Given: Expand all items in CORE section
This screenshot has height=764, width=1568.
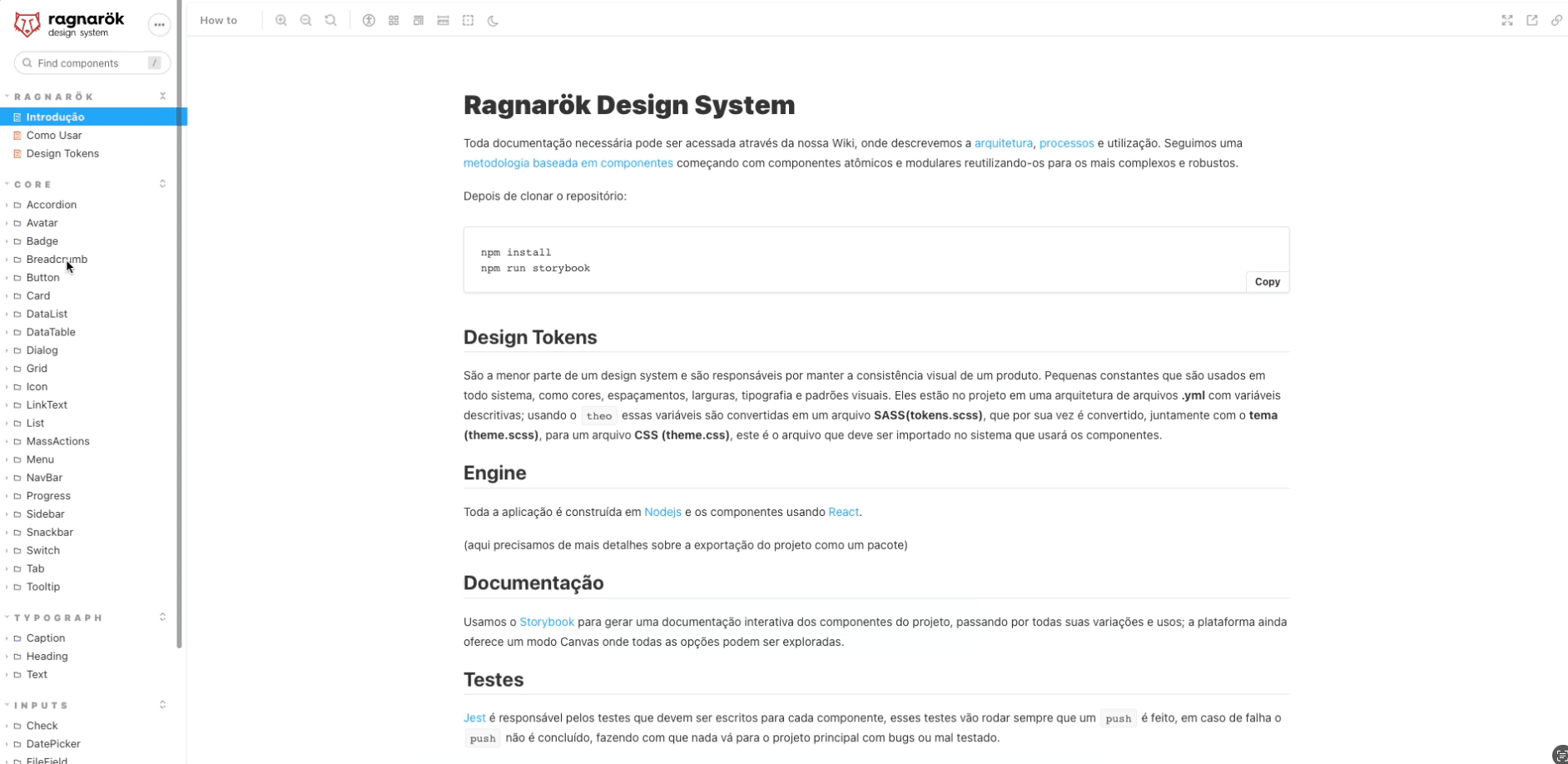Looking at the screenshot, I should click(162, 184).
